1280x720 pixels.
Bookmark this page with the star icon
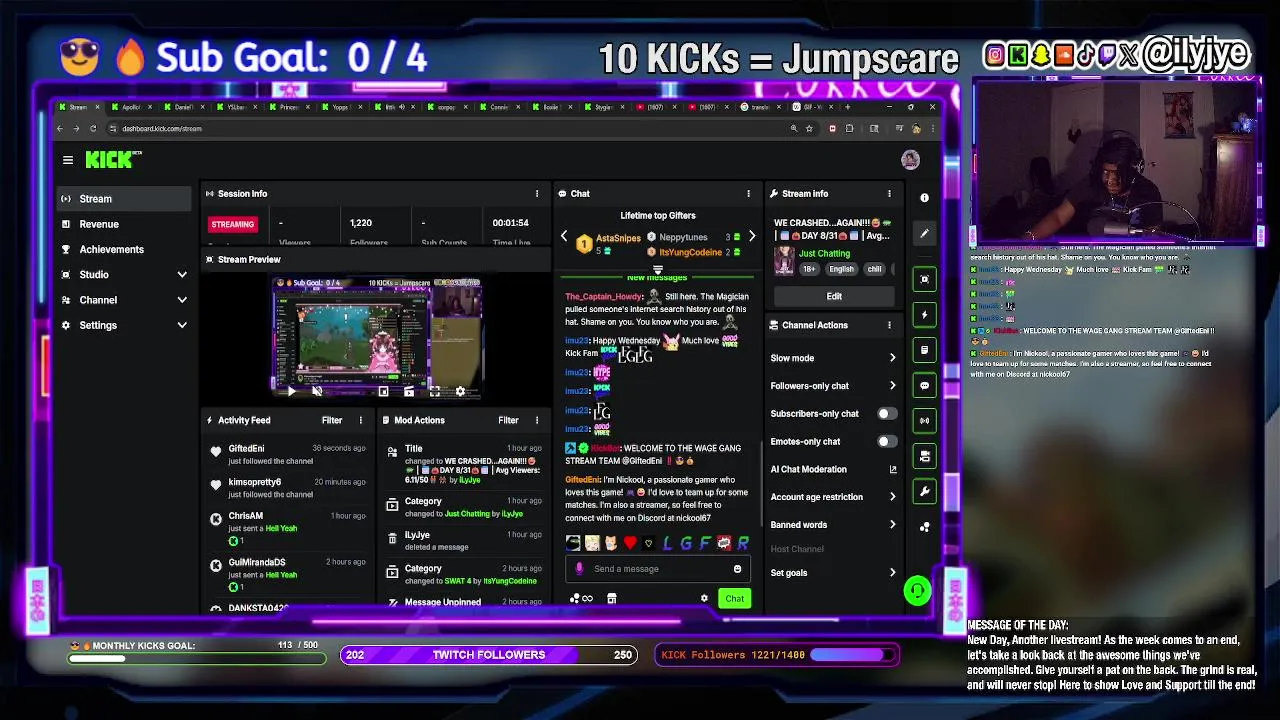(x=809, y=128)
